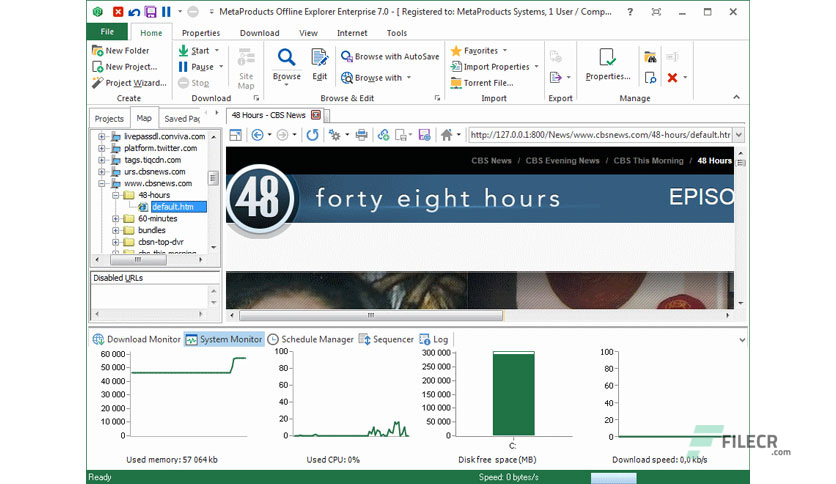Click the tree panel vertical scrollbar thumb
The image size is (836, 484).
click(213, 178)
